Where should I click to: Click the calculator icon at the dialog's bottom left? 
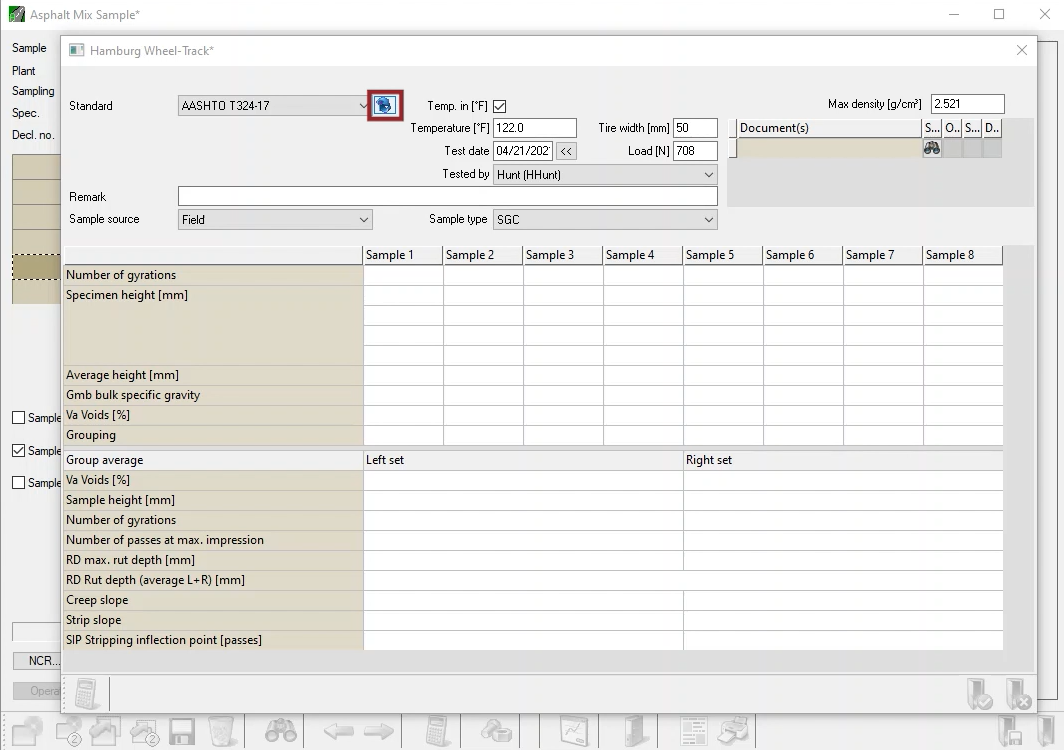click(88, 692)
